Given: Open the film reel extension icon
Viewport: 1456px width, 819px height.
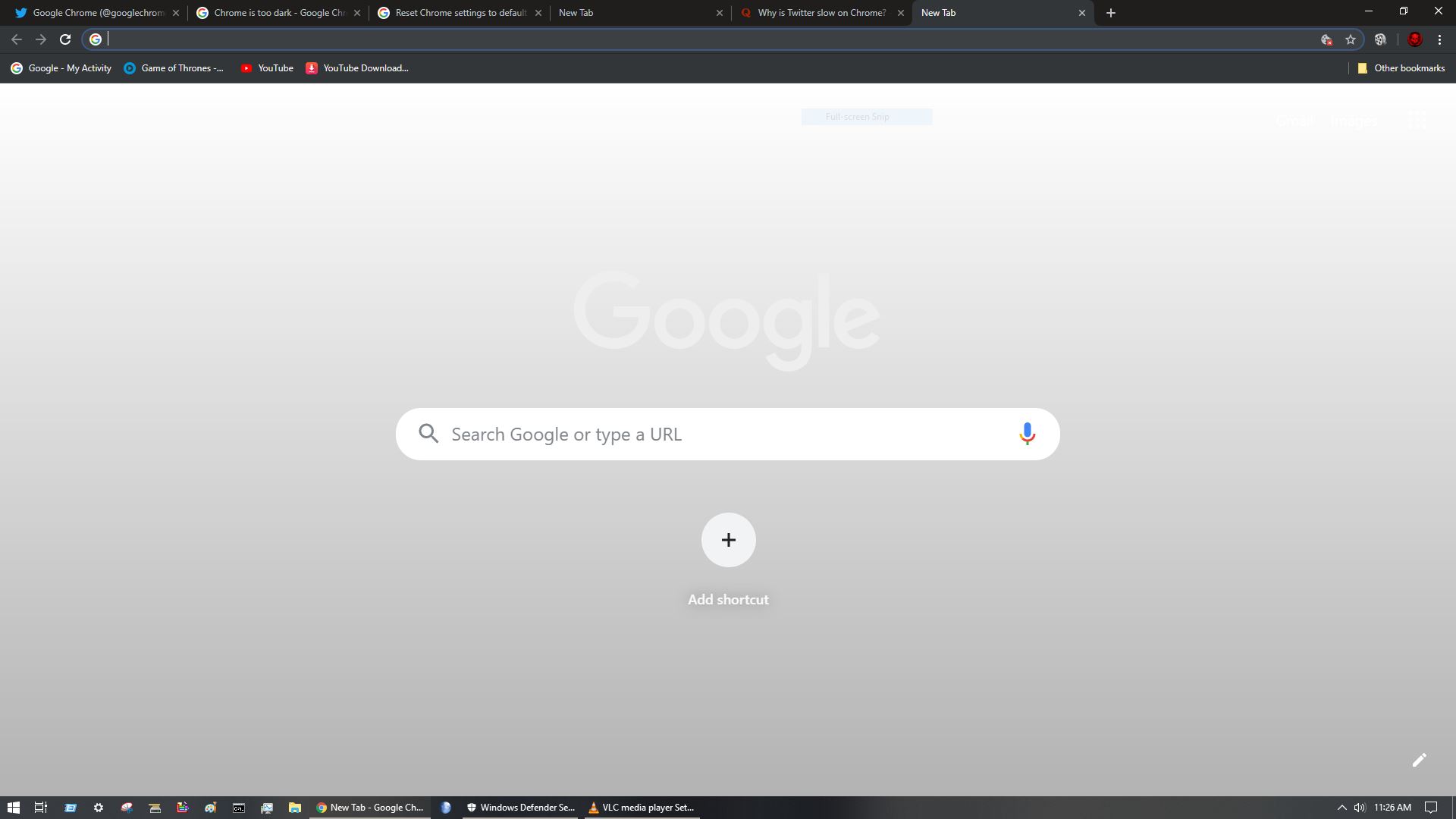Looking at the screenshot, I should (1380, 39).
